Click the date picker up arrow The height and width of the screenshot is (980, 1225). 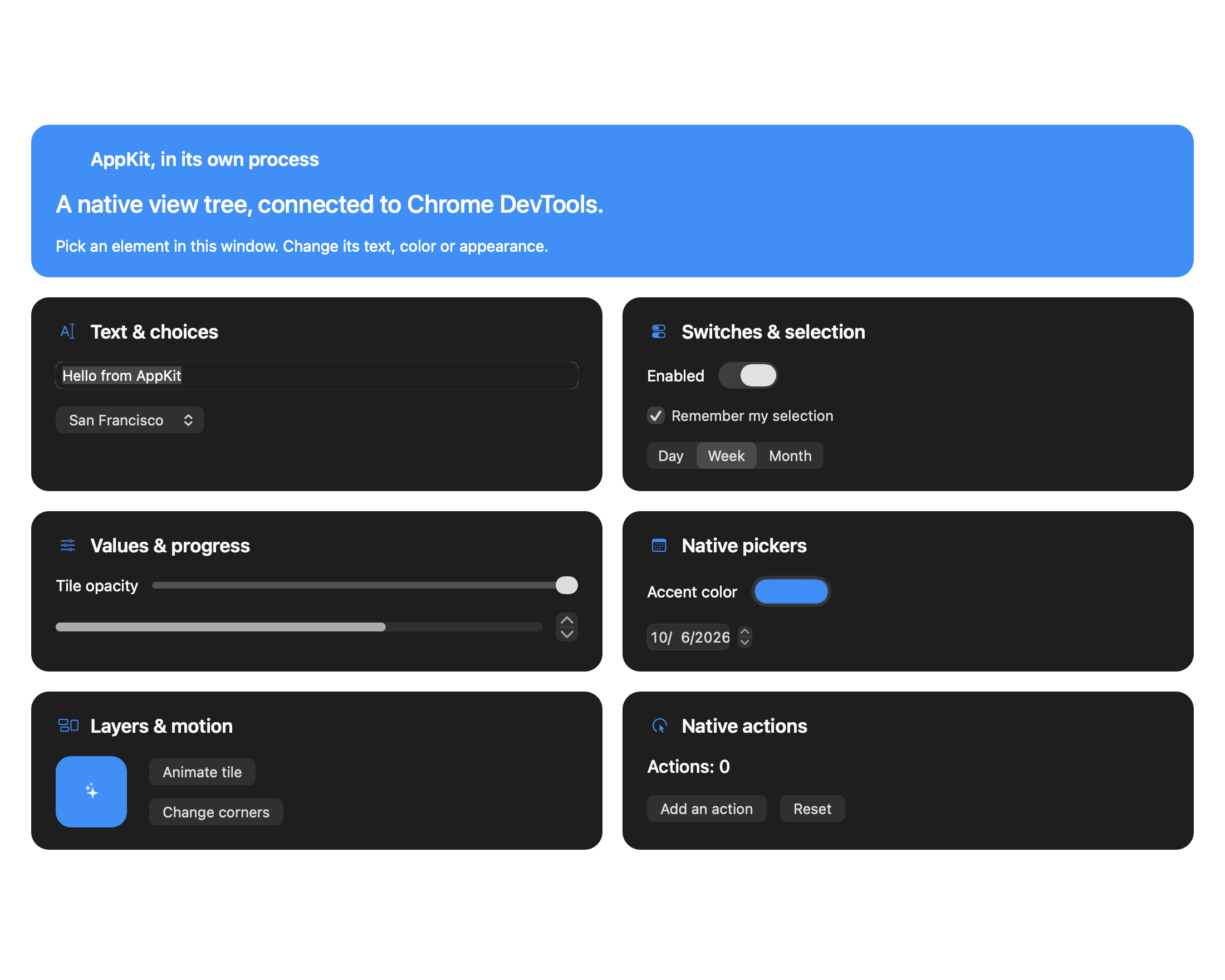(x=745, y=631)
